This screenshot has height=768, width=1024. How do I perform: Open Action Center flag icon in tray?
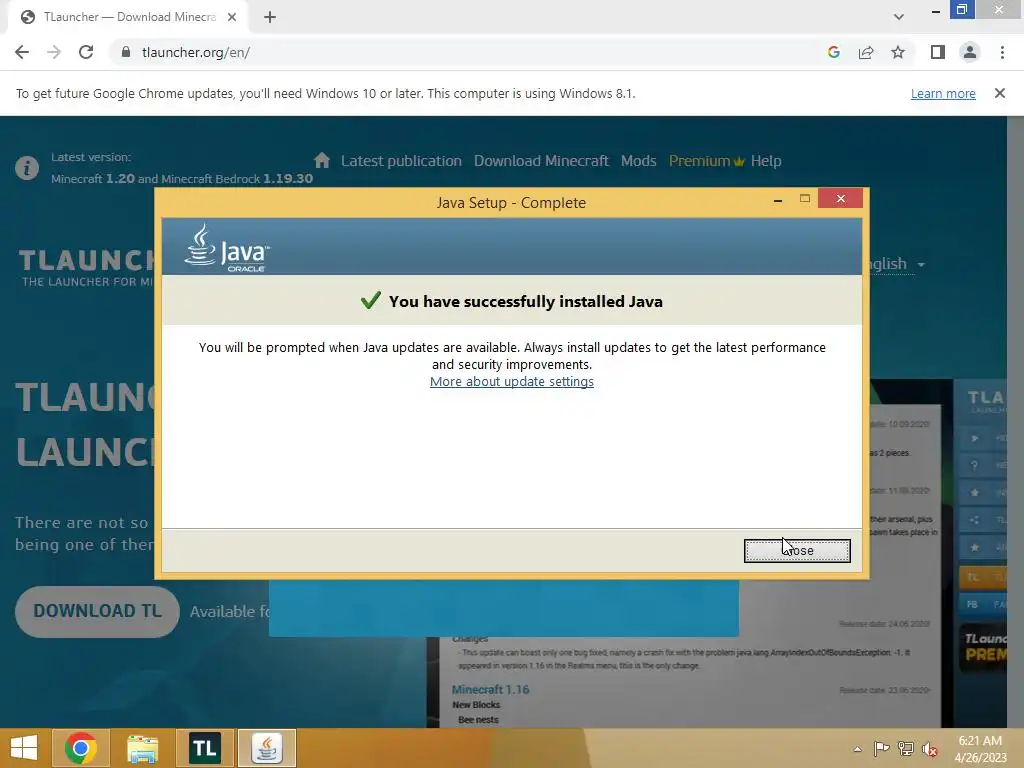tap(881, 749)
